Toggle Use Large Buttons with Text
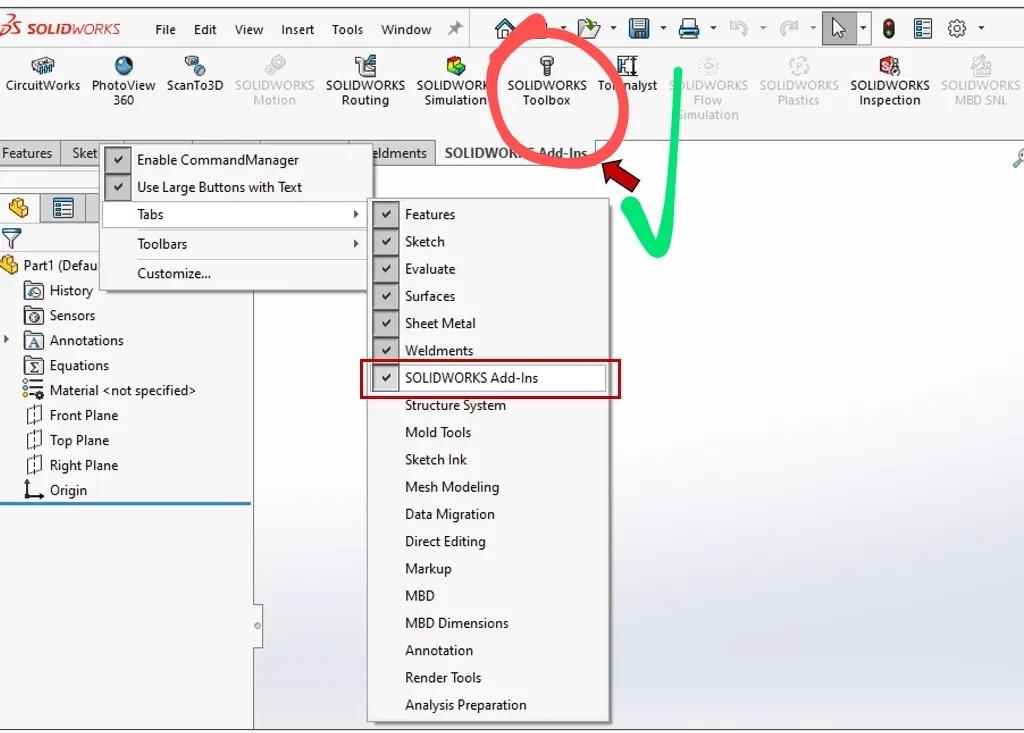The width and height of the screenshot is (1024, 733). 118,187
